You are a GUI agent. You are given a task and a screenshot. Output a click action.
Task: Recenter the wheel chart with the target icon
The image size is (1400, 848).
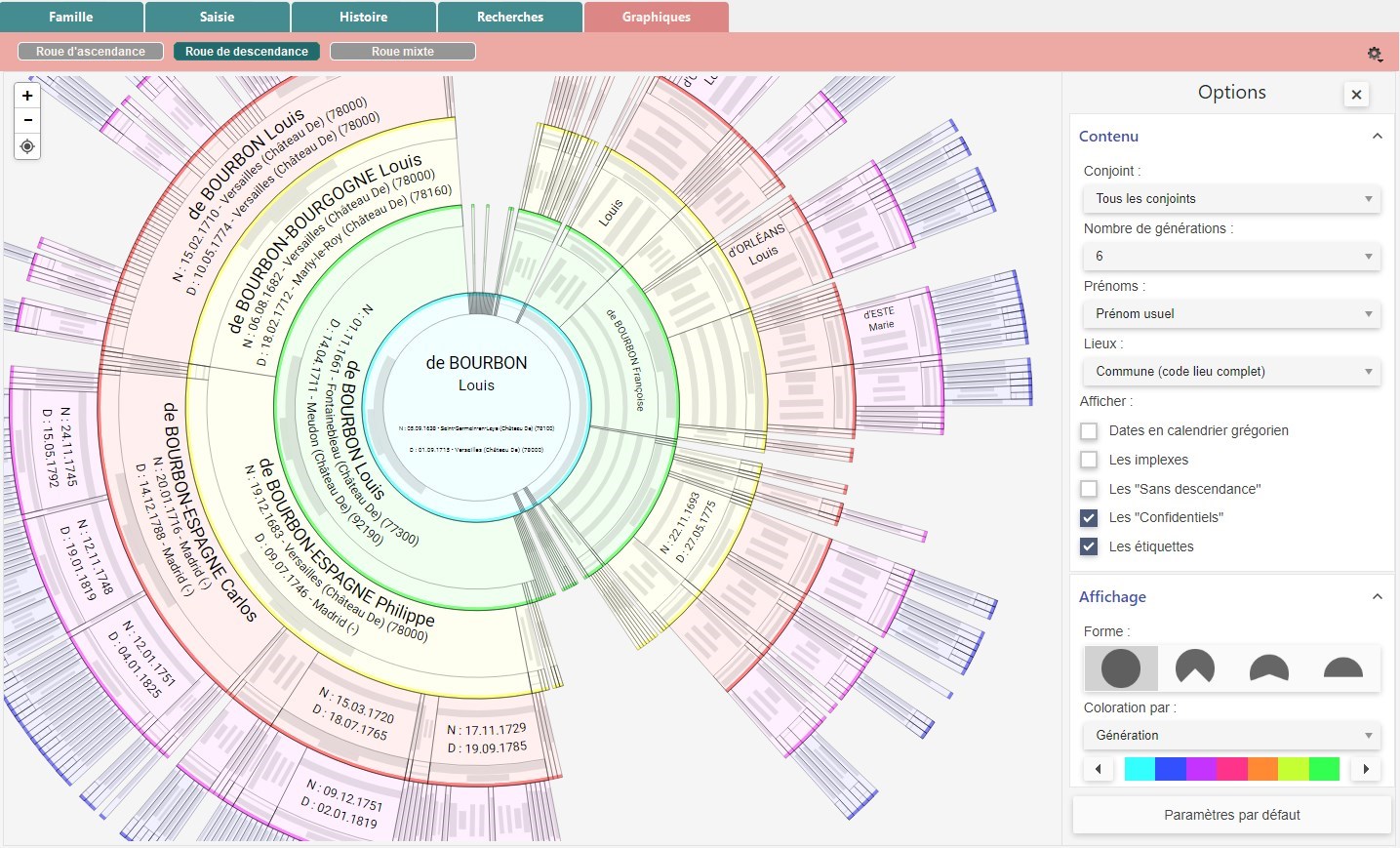click(x=27, y=146)
